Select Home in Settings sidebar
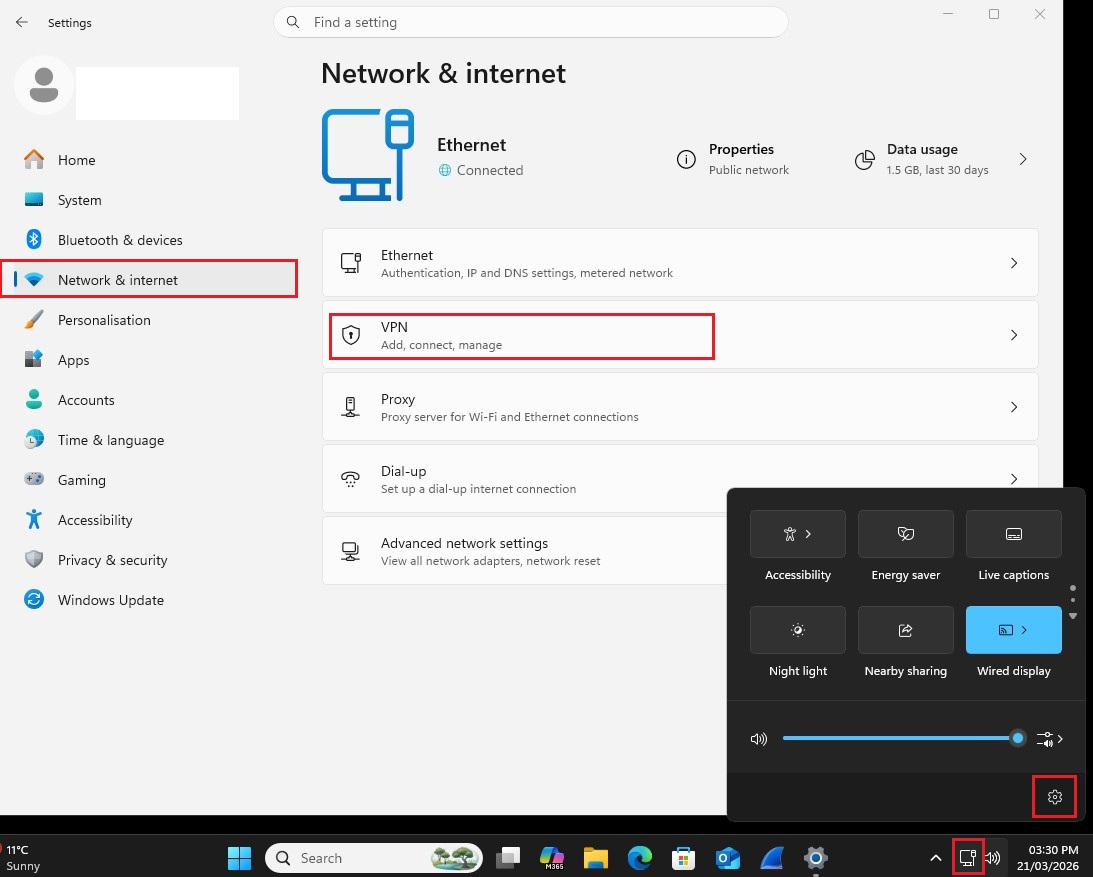The width and height of the screenshot is (1093, 877). coord(149,160)
